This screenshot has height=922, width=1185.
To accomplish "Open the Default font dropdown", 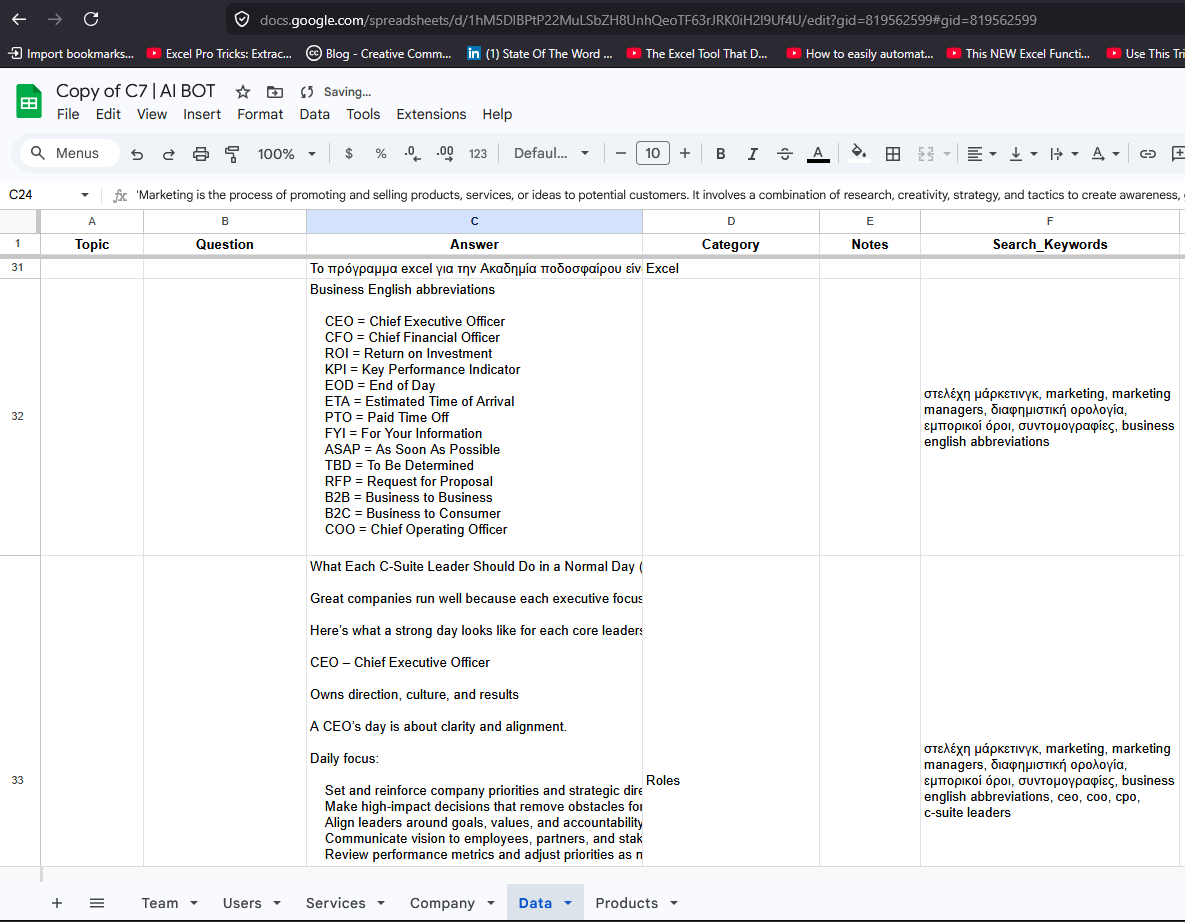I will pyautogui.click(x=551, y=153).
